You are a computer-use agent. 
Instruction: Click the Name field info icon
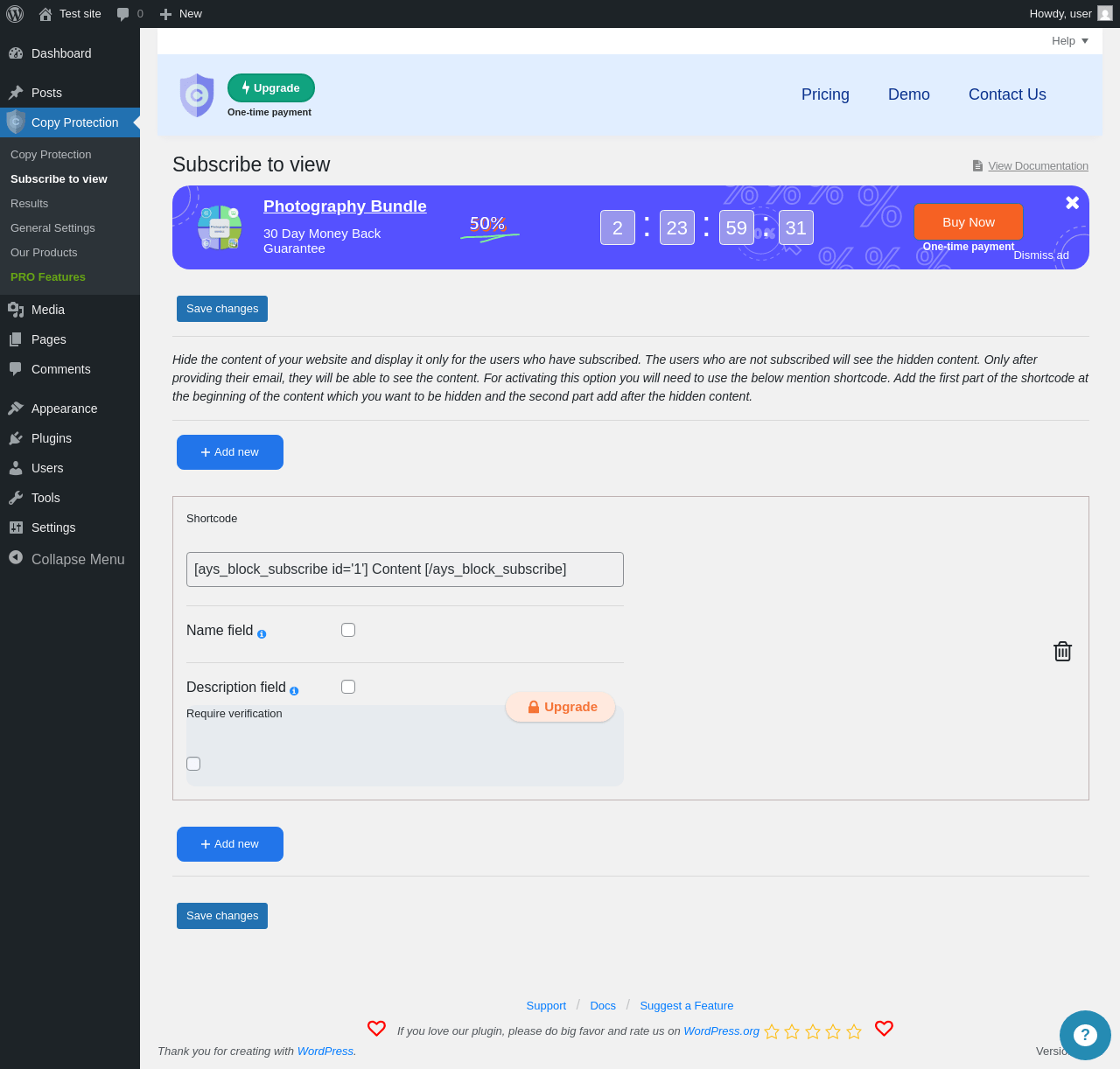click(262, 634)
